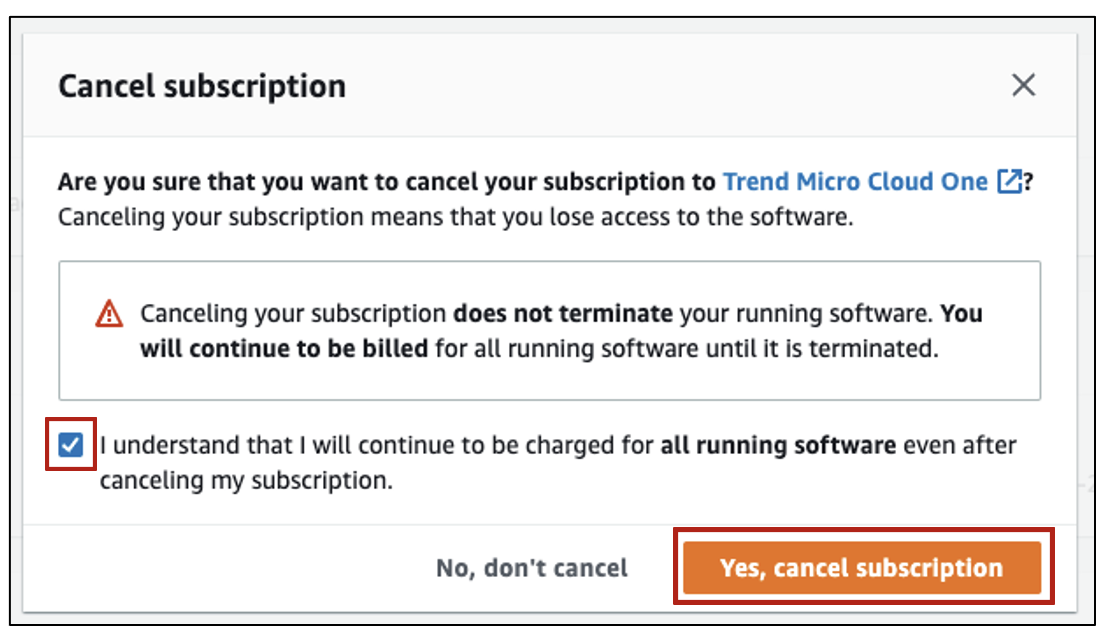The image size is (1106, 638).
Task: Click 'canceling my subscription.' label line
Action: pyautogui.click(x=246, y=481)
